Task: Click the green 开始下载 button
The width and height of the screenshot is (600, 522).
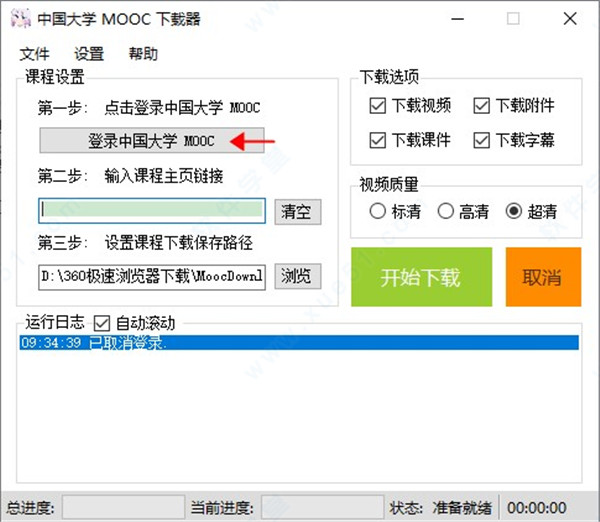Action: 422,277
